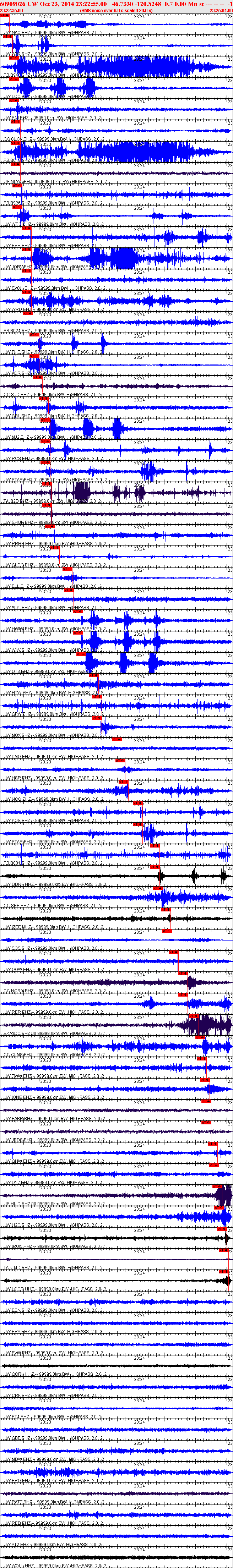The height and width of the screenshot is (1568, 233).
Task: Select the UW.BABR BHZ station label
Action: (x=55, y=1119)
